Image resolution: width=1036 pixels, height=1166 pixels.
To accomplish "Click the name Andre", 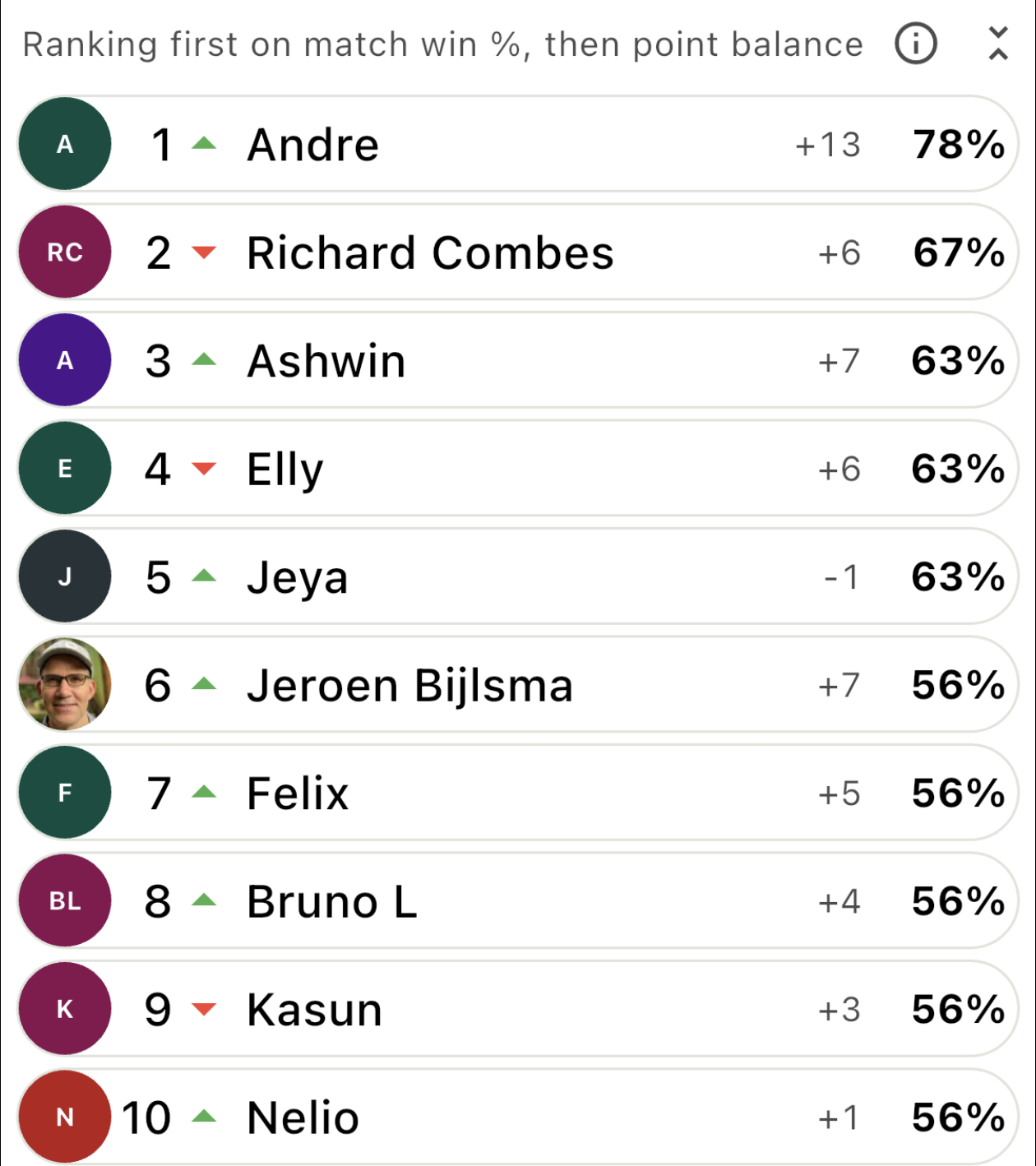I will (312, 143).
